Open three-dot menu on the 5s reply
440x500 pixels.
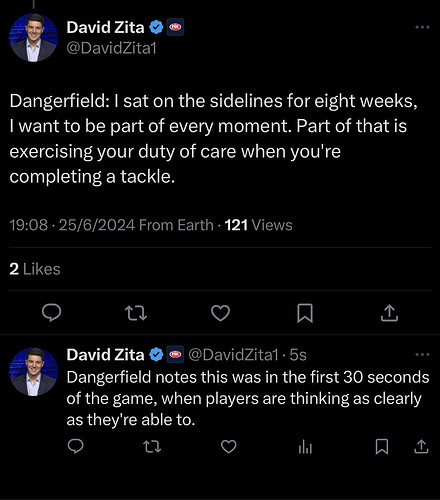pos(422,354)
